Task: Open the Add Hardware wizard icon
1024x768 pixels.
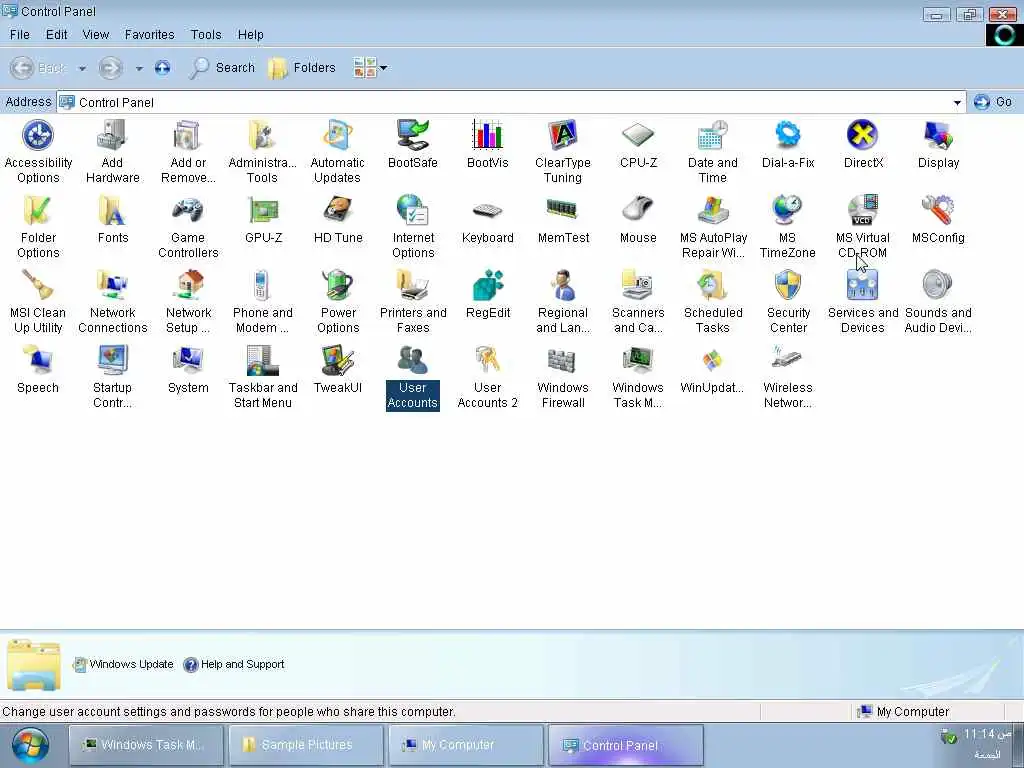Action: click(x=113, y=135)
